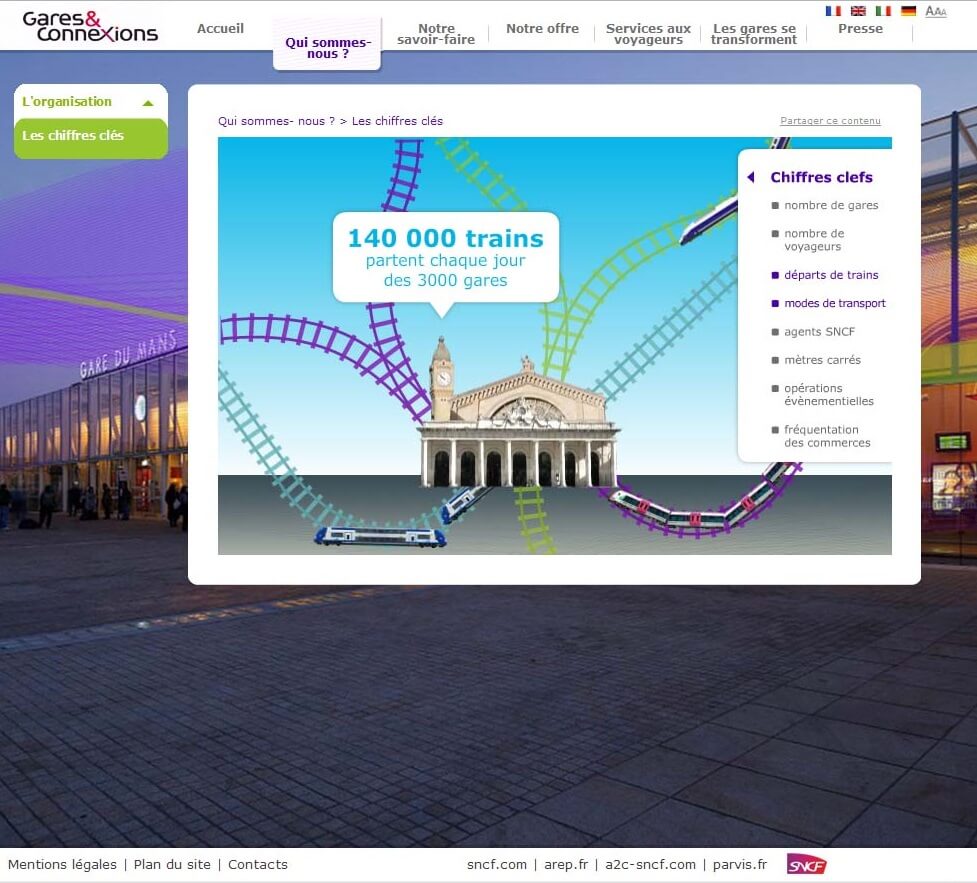Open the Presse menu item

[x=860, y=29]
